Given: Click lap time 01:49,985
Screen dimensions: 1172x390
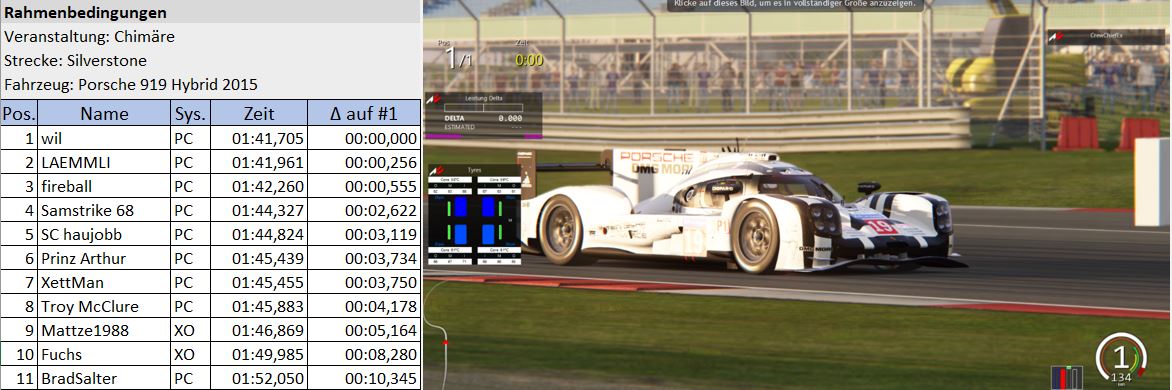Looking at the screenshot, I should tap(268, 353).
